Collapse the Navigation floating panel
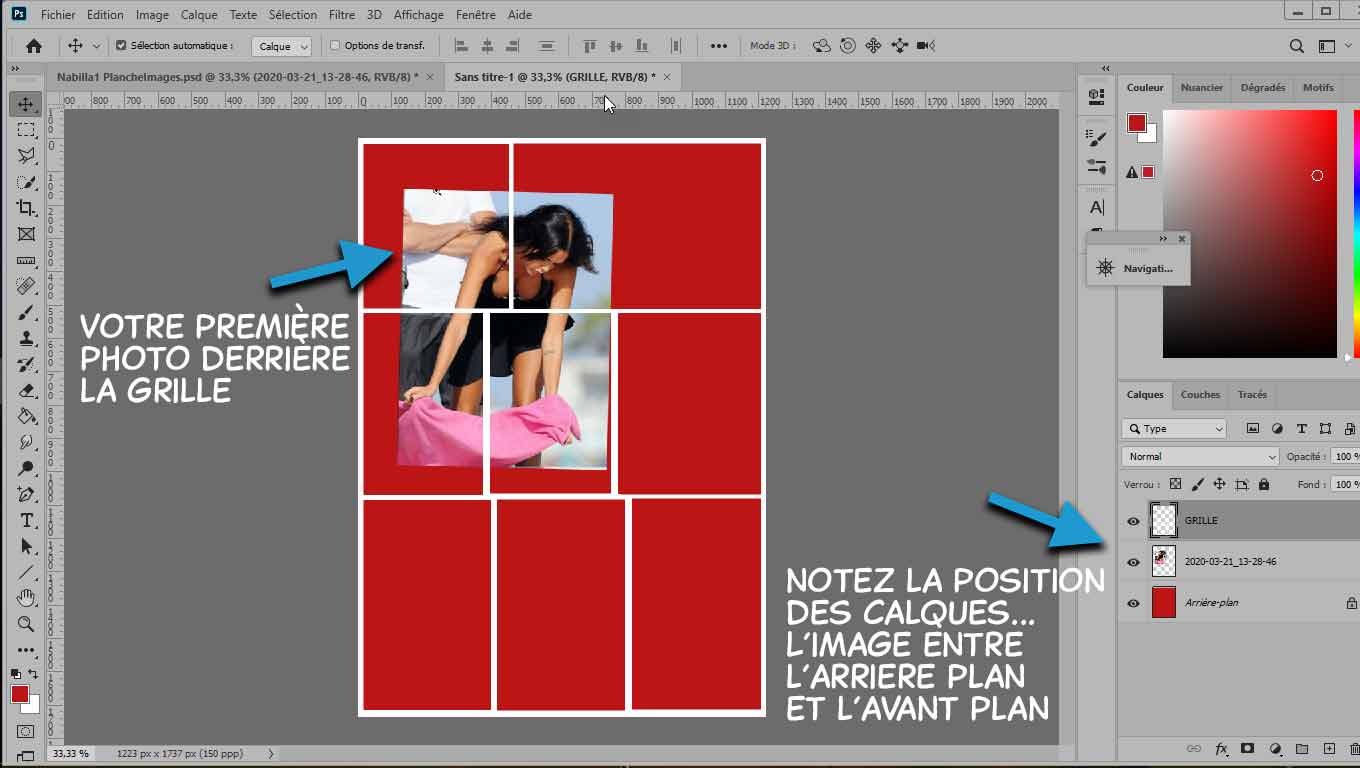This screenshot has height=768, width=1360. 1163,239
